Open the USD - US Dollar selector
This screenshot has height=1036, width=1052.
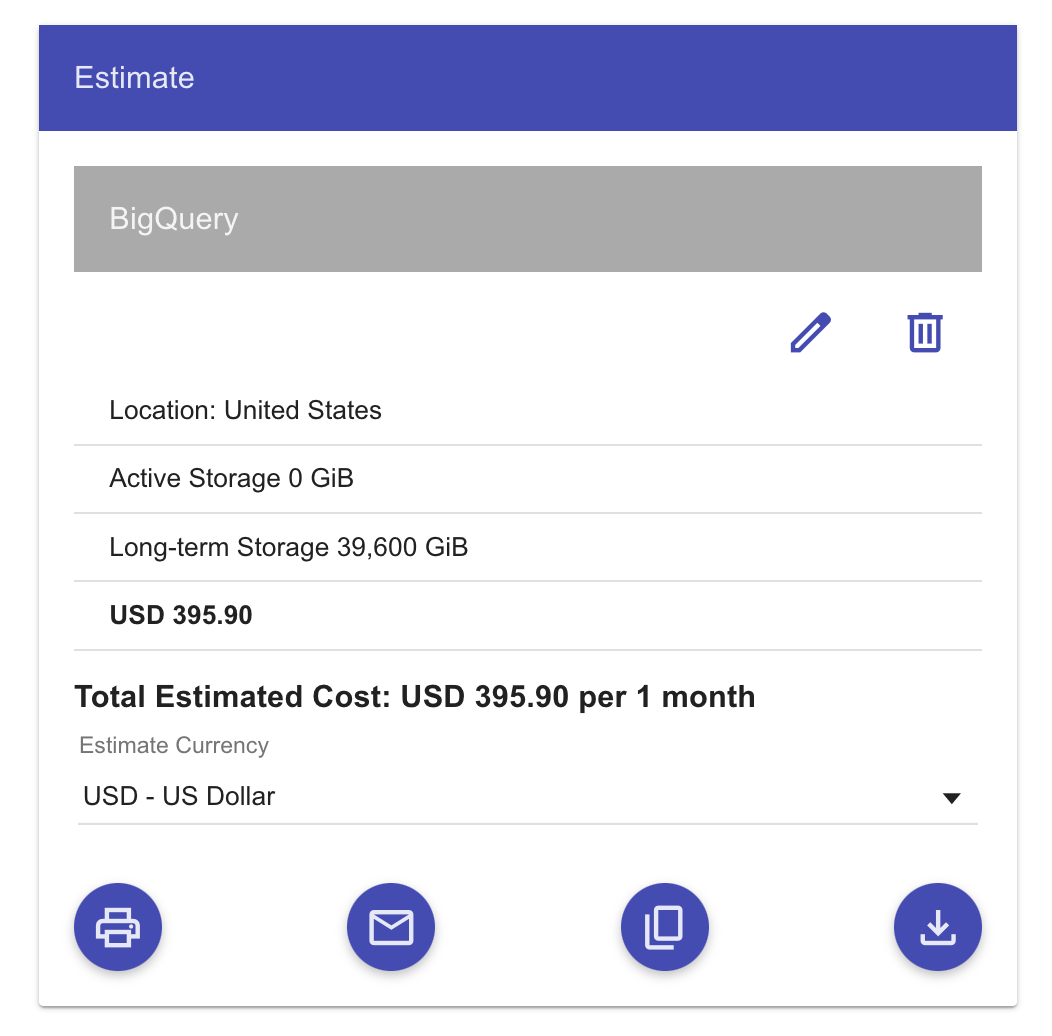pos(180,797)
